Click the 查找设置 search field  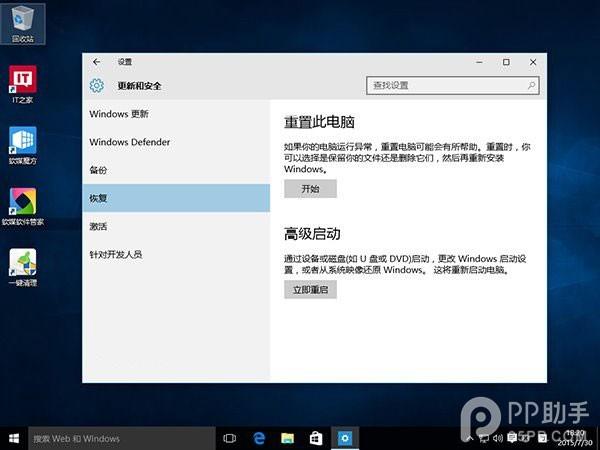pos(453,85)
